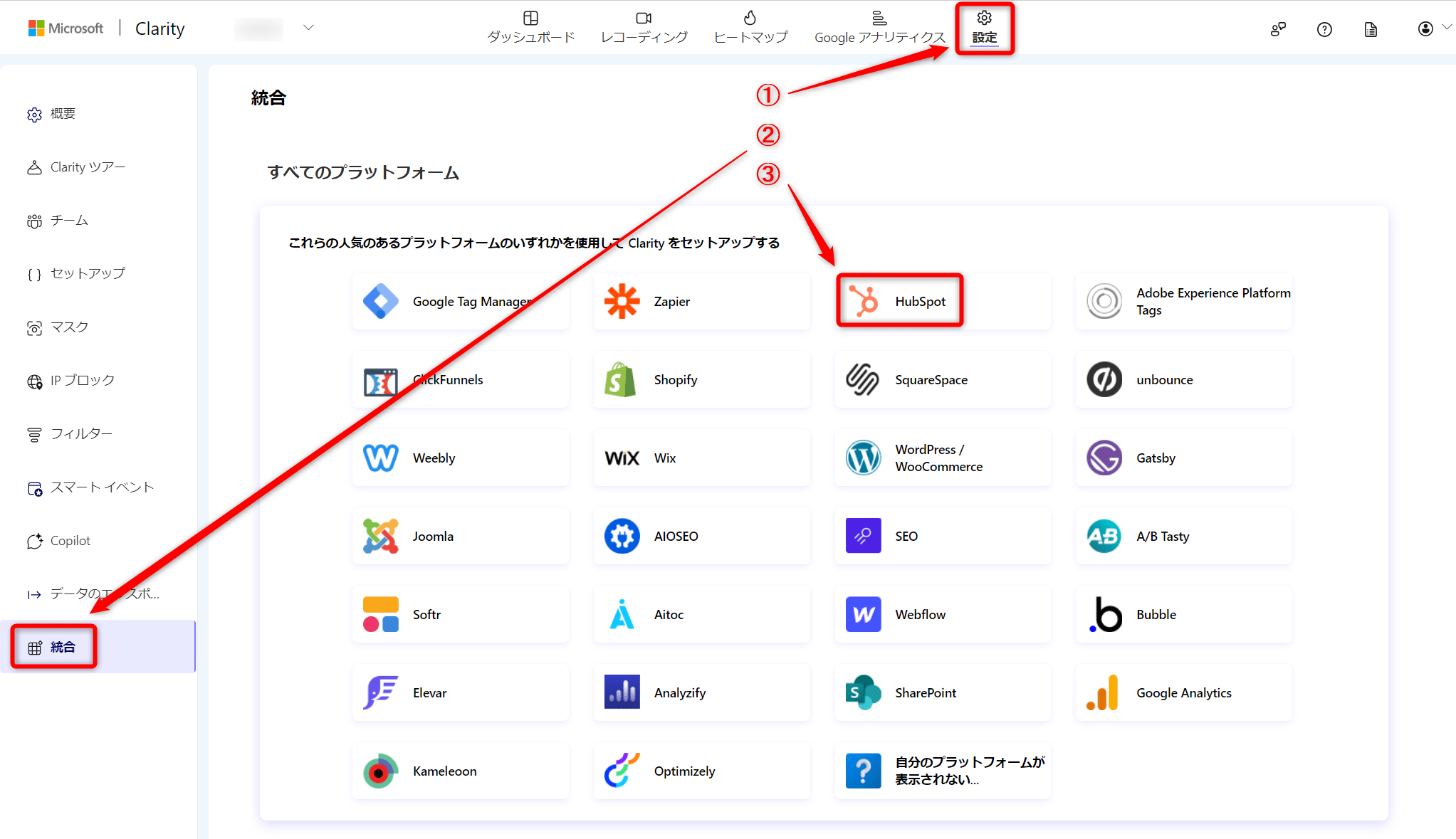Open the documentation page icon
The width and height of the screenshot is (1456, 839).
click(1371, 29)
